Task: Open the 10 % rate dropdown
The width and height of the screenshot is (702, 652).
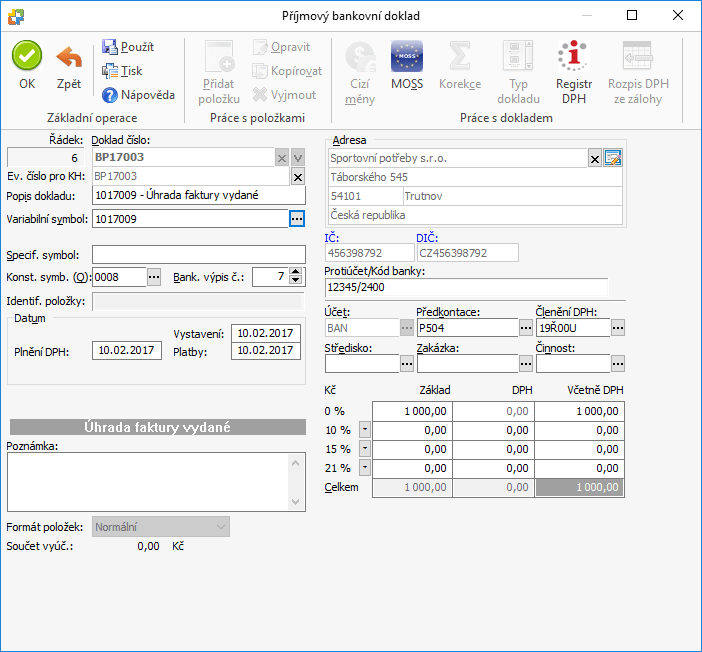Action: click(364, 429)
